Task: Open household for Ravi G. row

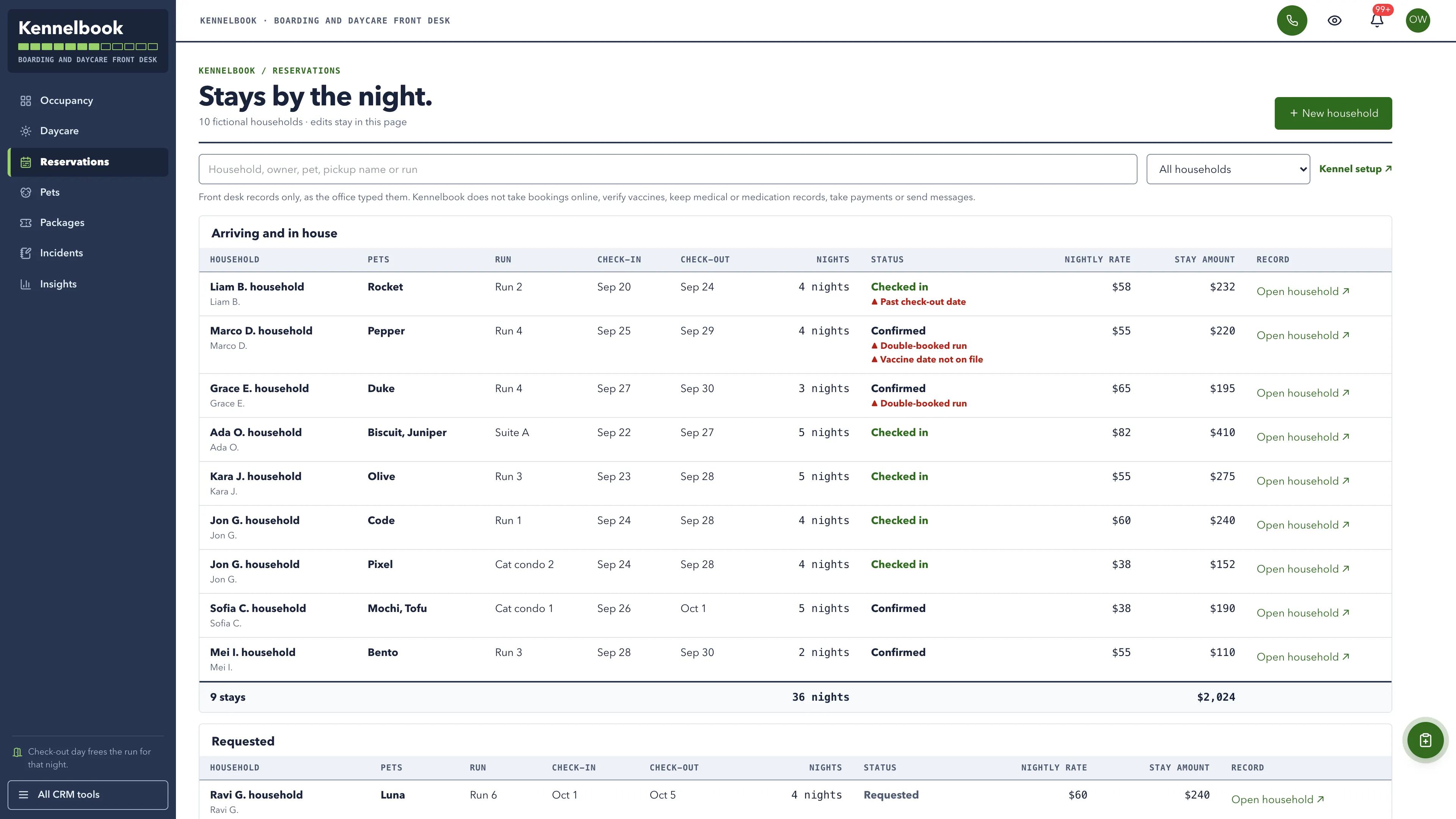Action: click(1277, 800)
